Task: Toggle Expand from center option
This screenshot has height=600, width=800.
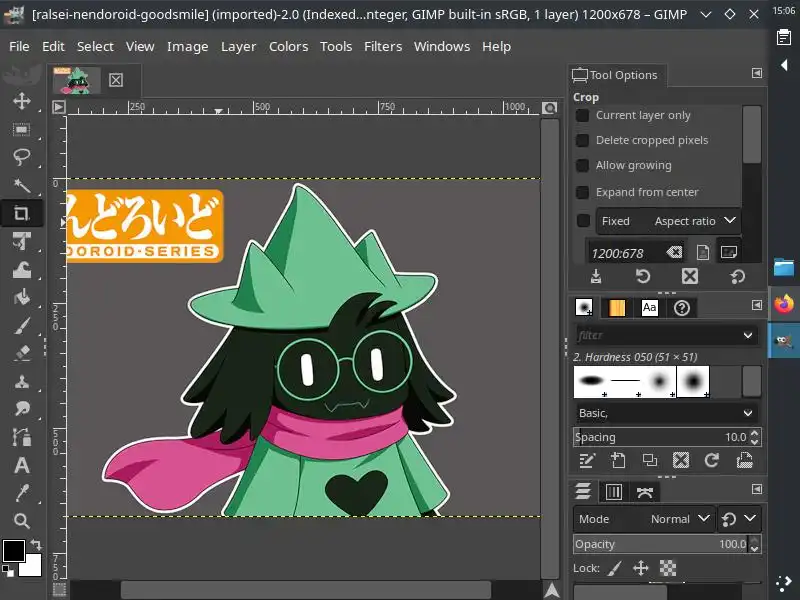Action: point(582,192)
